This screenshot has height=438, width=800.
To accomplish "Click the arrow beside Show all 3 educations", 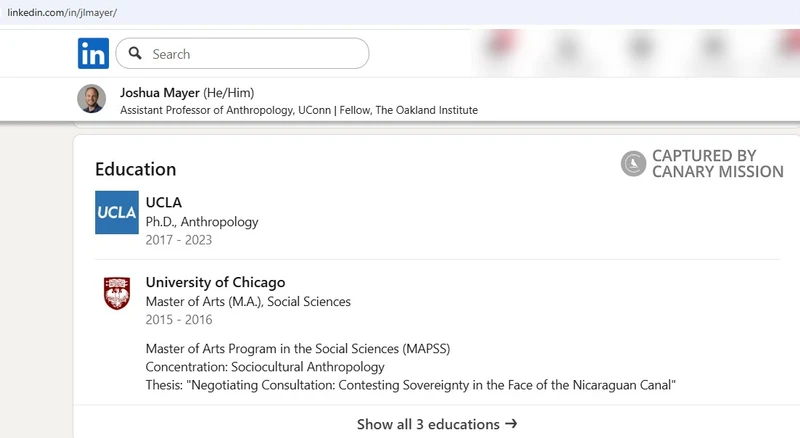I will tap(511, 424).
